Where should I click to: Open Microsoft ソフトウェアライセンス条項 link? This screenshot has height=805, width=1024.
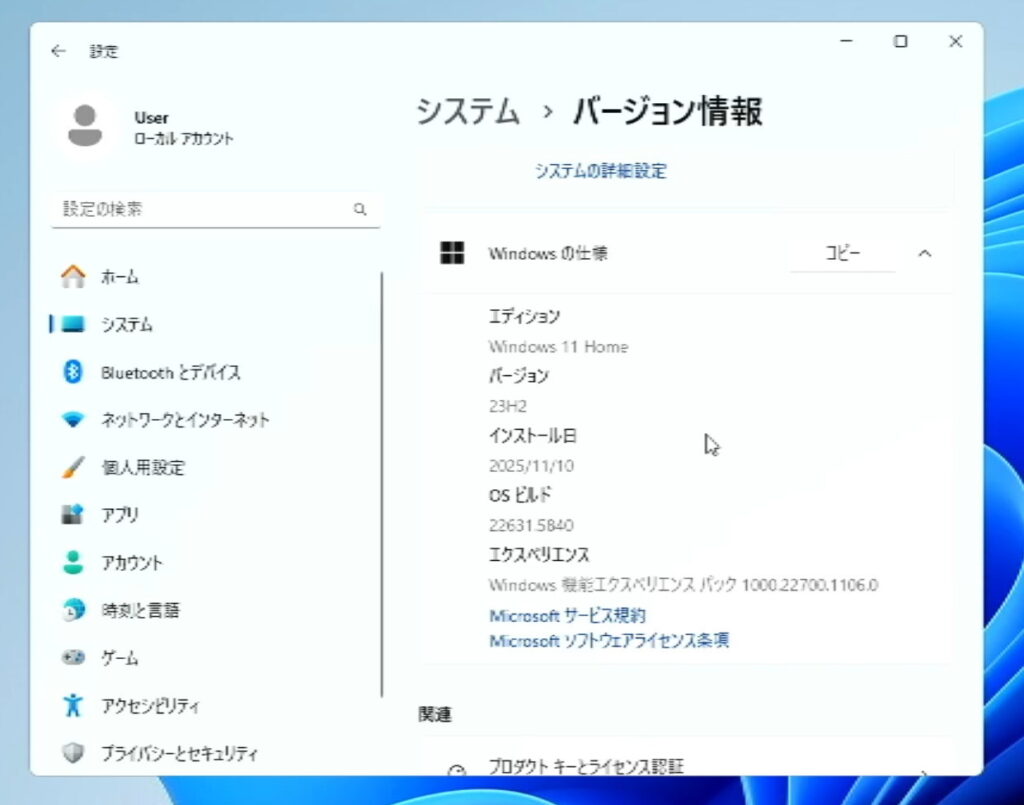tap(608, 640)
